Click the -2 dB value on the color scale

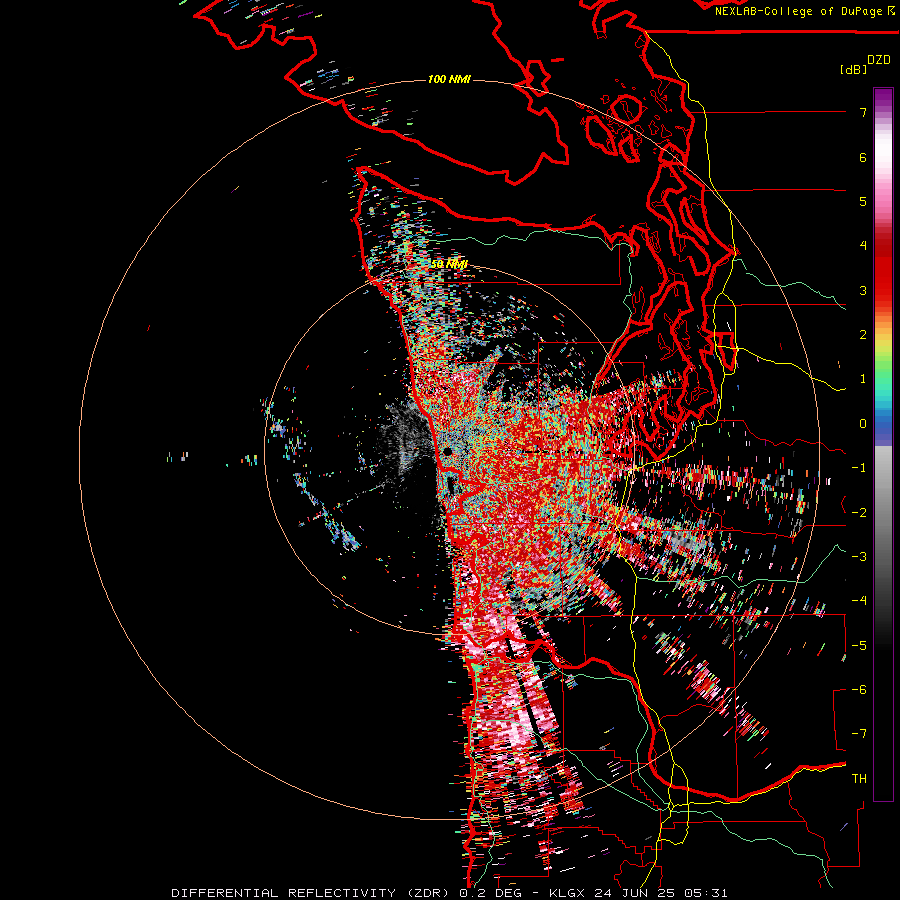click(x=859, y=513)
